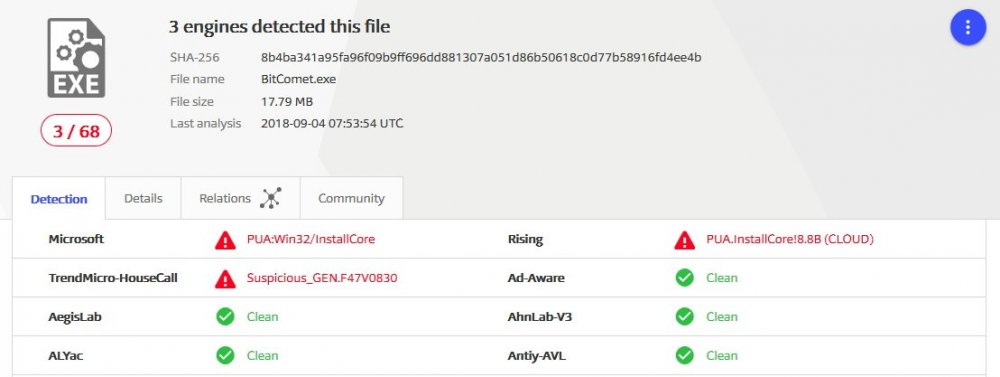
Task: Click the Antiy-AVL green checkmark icon
Action: [684, 355]
